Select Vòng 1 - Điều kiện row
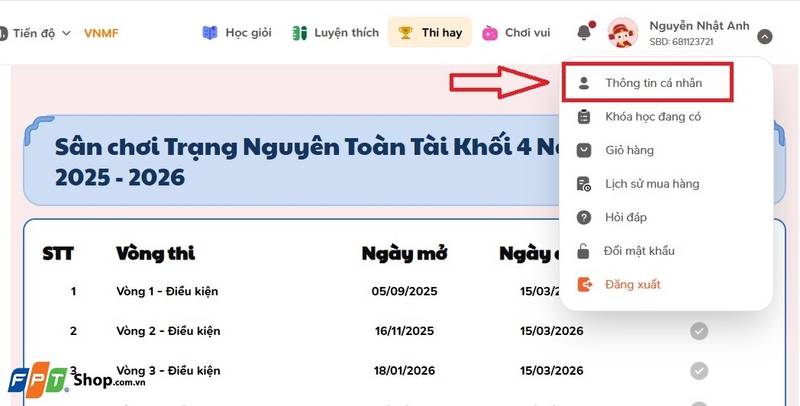Screen dimensions: 800x406 click(167, 291)
